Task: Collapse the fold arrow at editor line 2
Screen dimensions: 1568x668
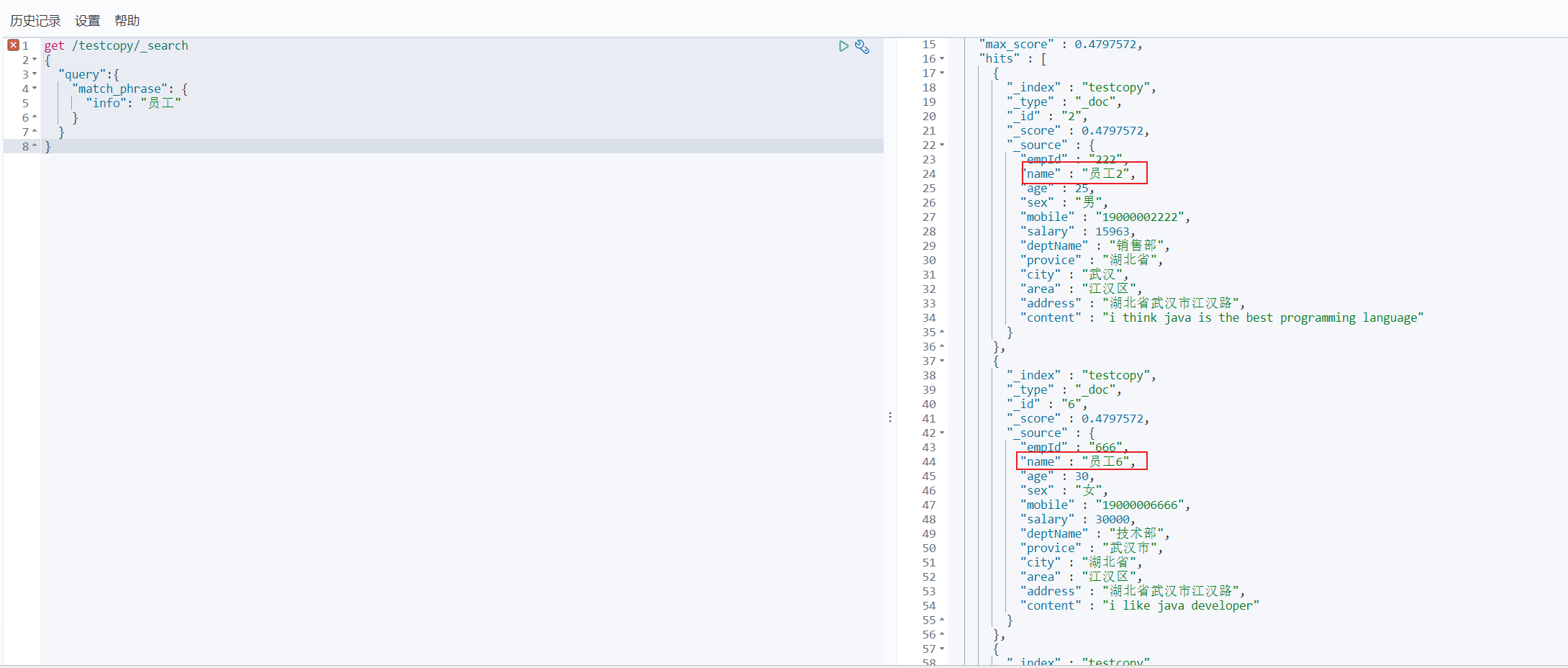Action: click(x=35, y=60)
